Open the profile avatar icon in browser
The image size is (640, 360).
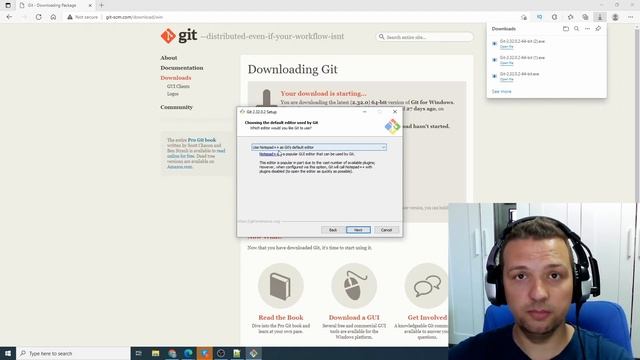[615, 17]
